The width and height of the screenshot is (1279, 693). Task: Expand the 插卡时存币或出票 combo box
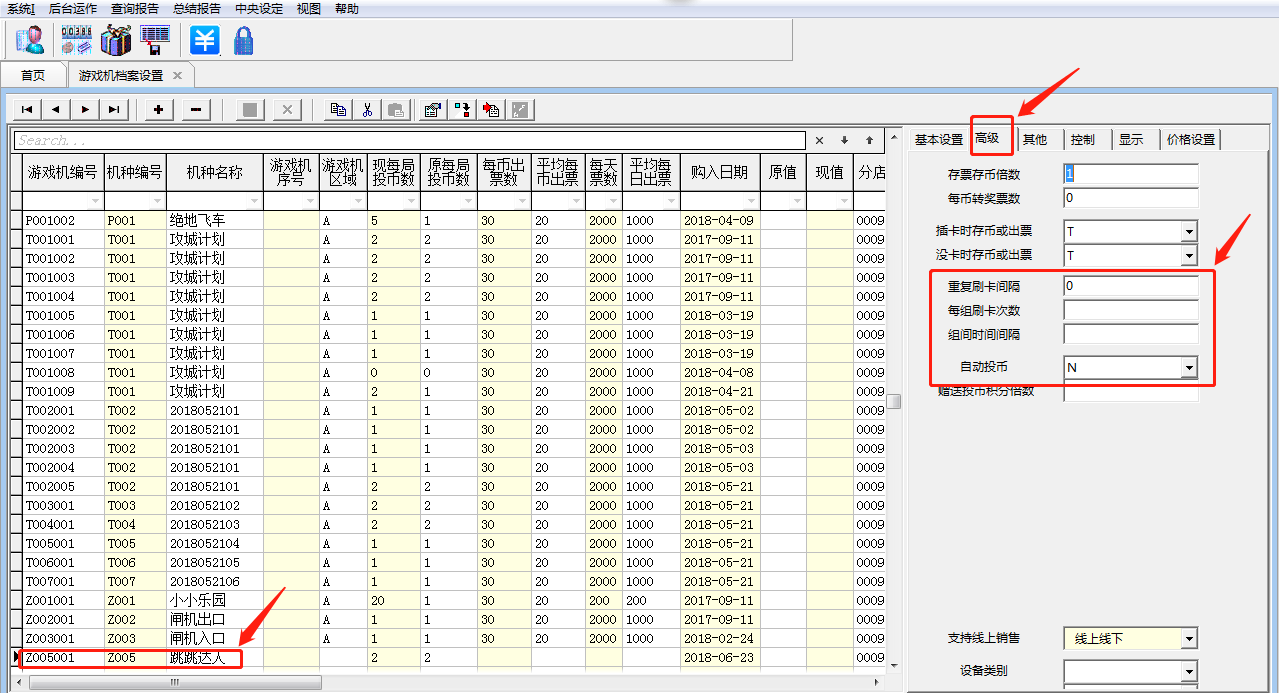click(1189, 232)
